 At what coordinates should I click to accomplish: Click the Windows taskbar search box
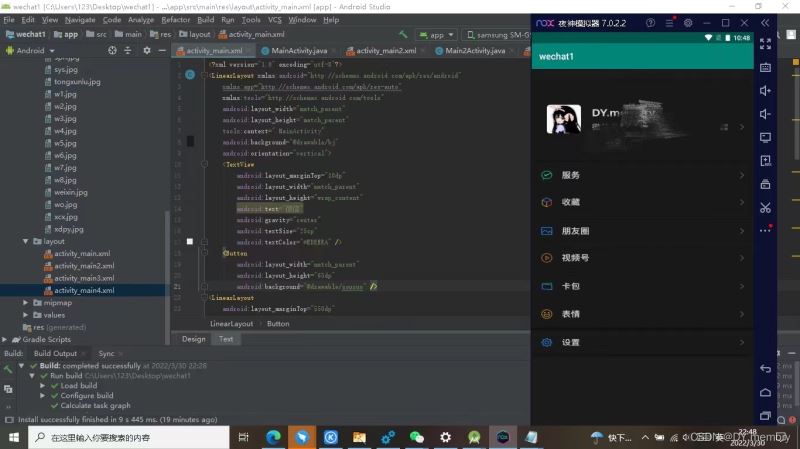[x=129, y=437]
